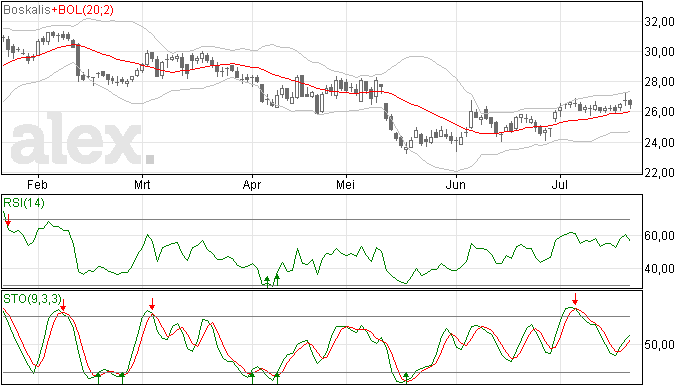Click the 26,00 price axis value

coord(659,112)
